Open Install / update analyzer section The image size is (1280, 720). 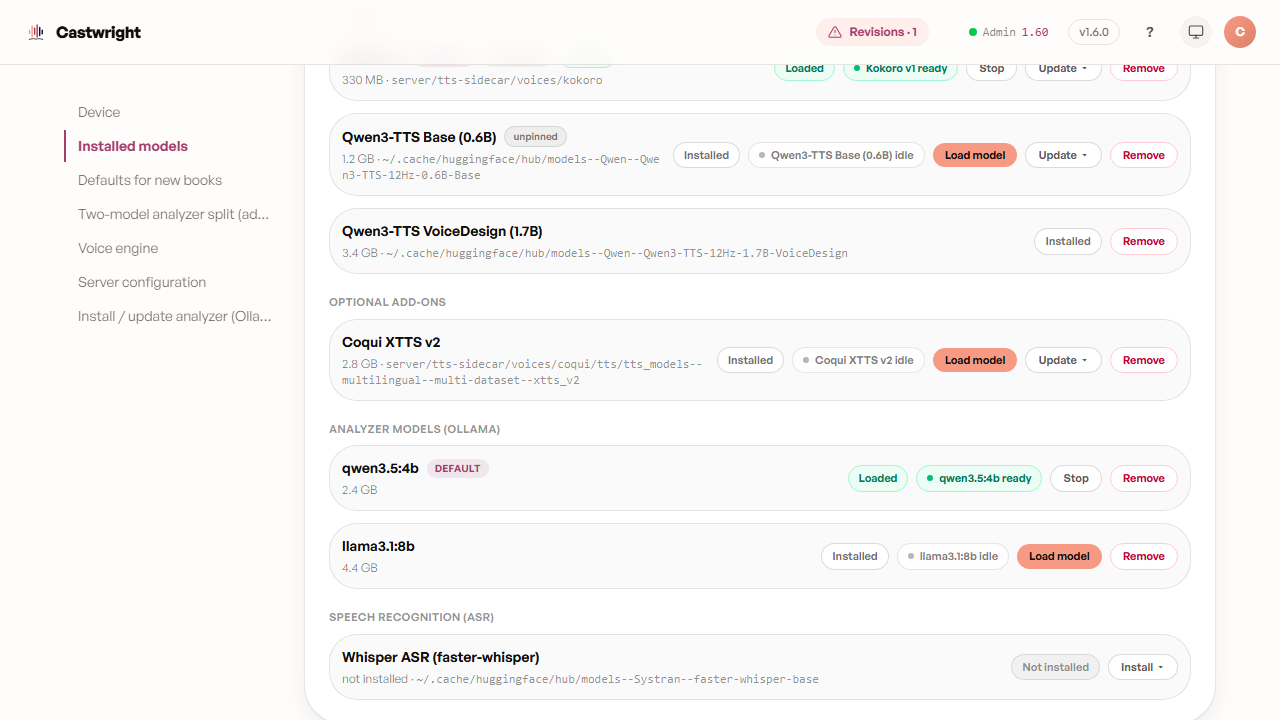pos(175,316)
